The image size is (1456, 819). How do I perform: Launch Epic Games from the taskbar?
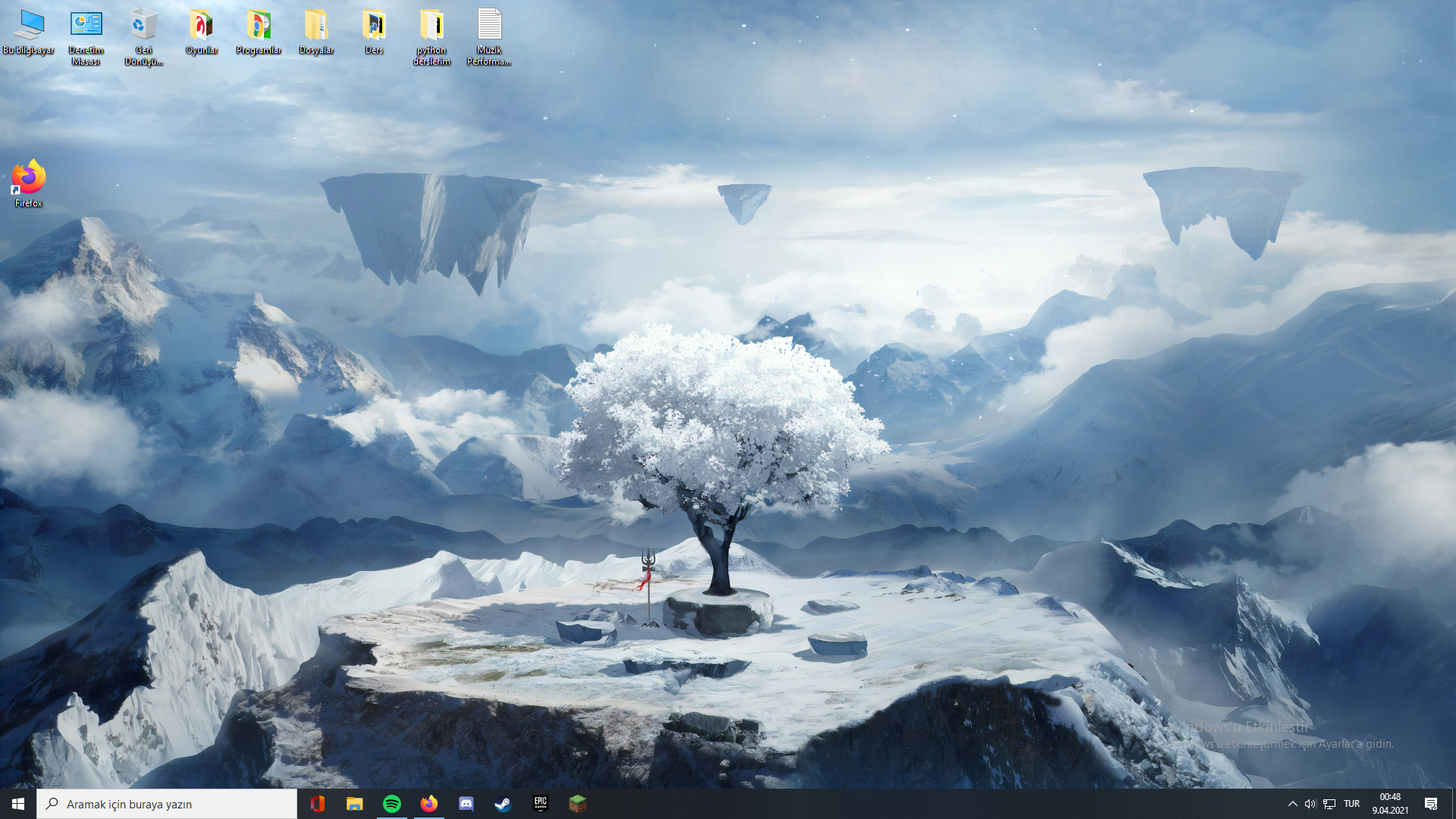pyautogui.click(x=540, y=804)
